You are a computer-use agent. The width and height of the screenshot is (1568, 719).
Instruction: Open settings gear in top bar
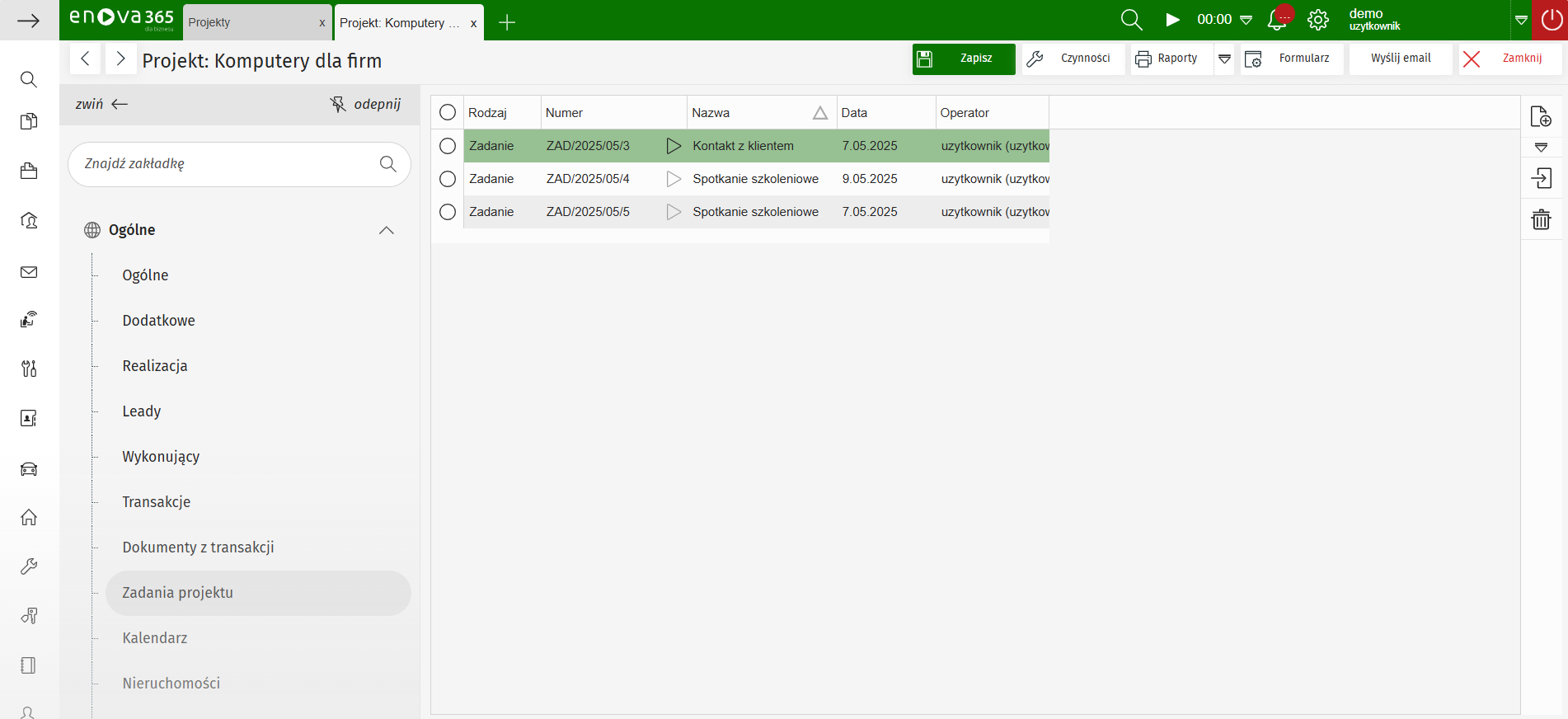(x=1317, y=20)
